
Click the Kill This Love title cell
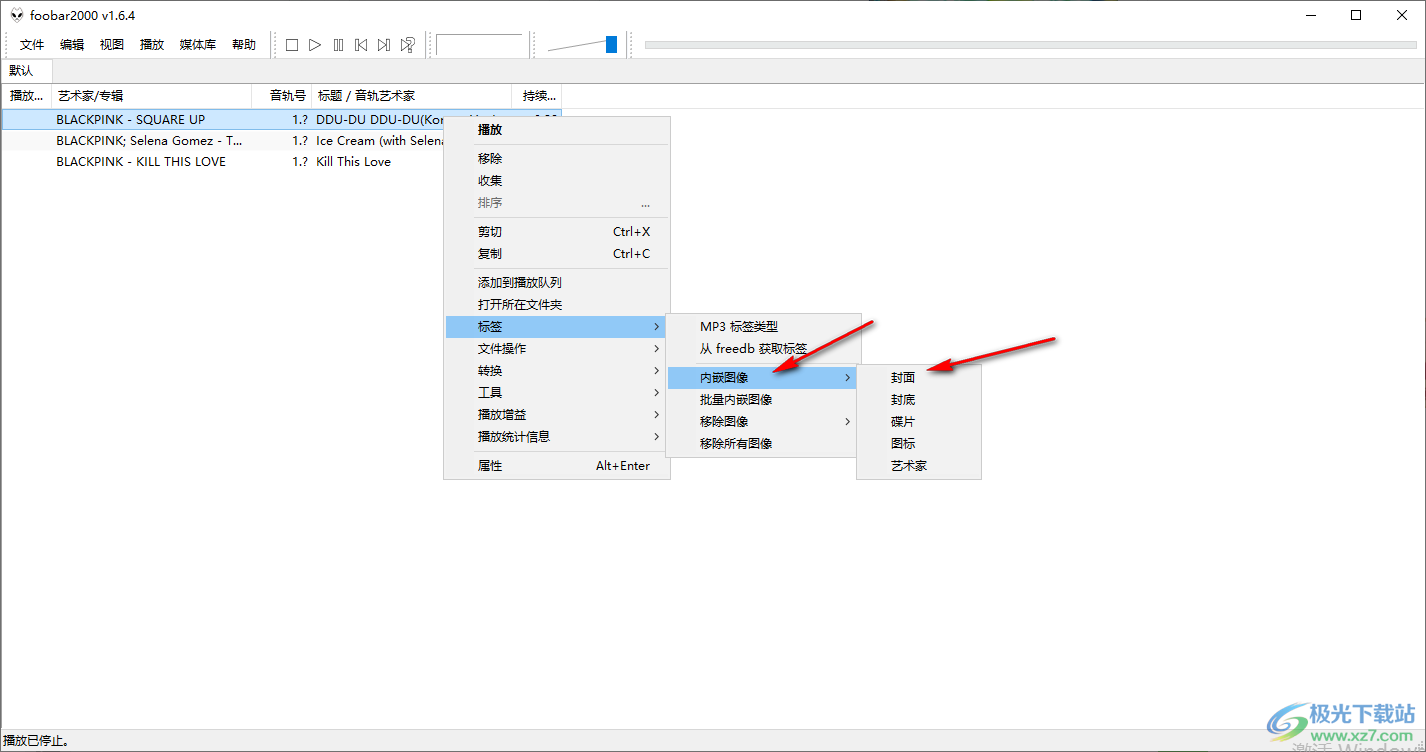(x=354, y=162)
